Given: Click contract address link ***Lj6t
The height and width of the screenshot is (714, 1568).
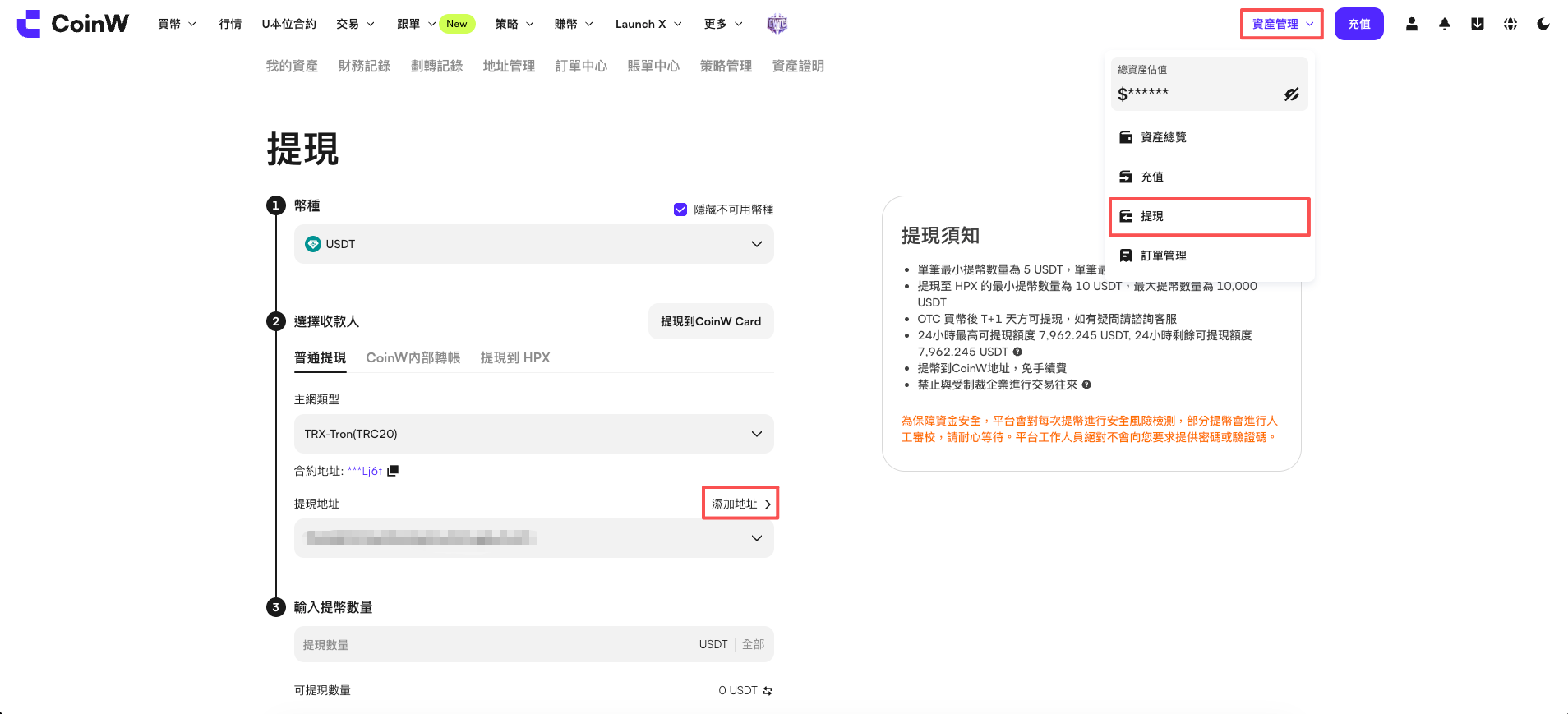Looking at the screenshot, I should [x=365, y=471].
